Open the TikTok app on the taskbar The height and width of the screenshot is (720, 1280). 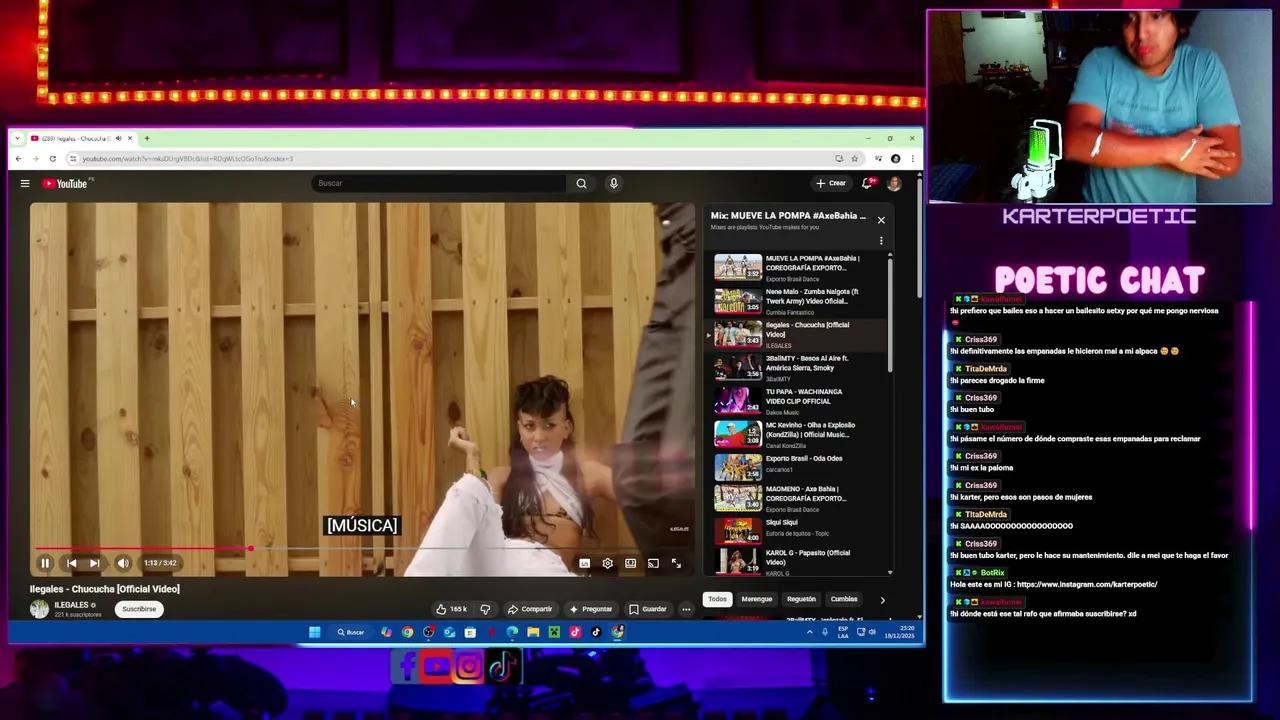(596, 632)
